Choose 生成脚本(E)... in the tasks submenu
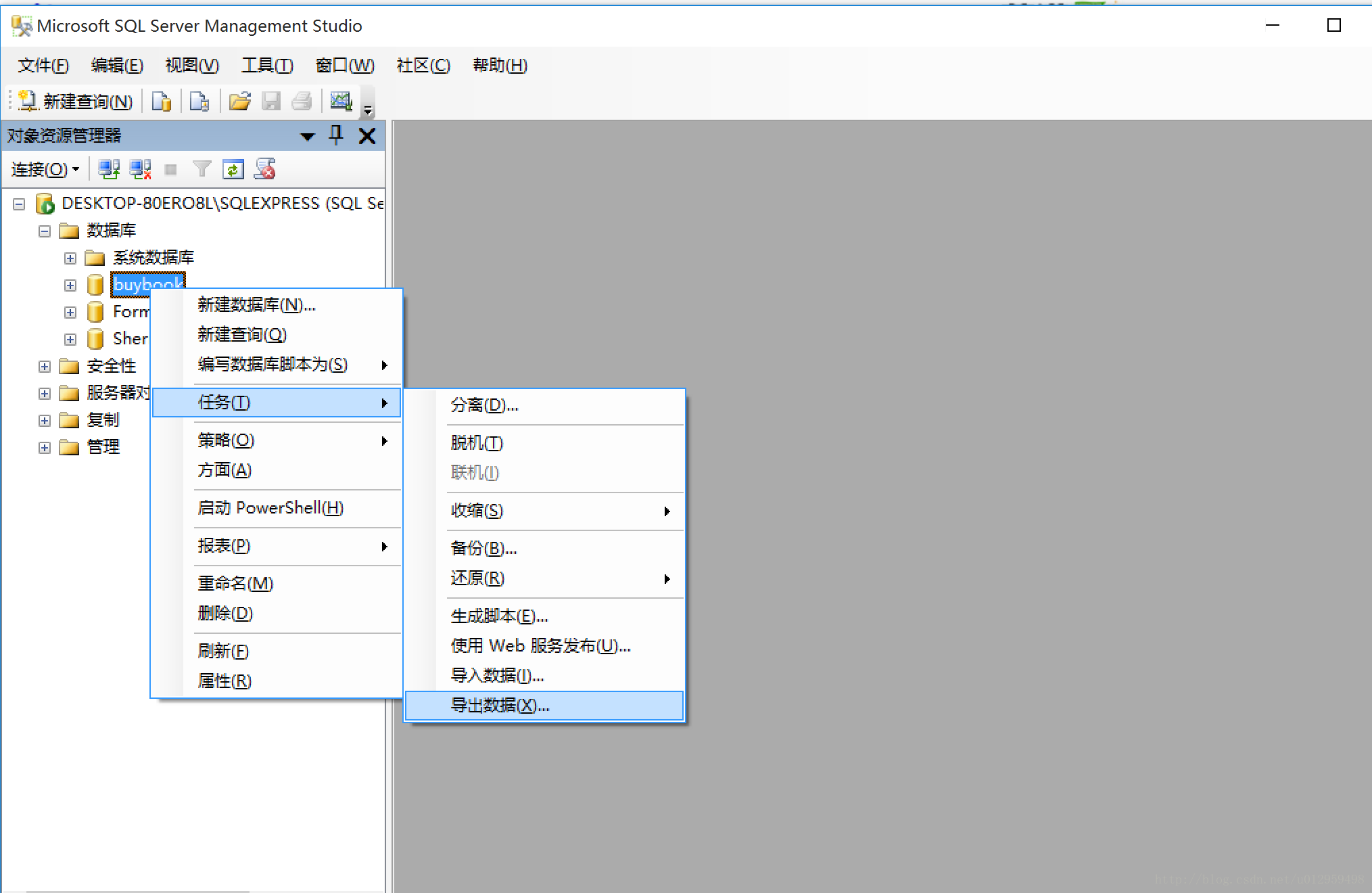The height and width of the screenshot is (893, 1372). tap(544, 616)
